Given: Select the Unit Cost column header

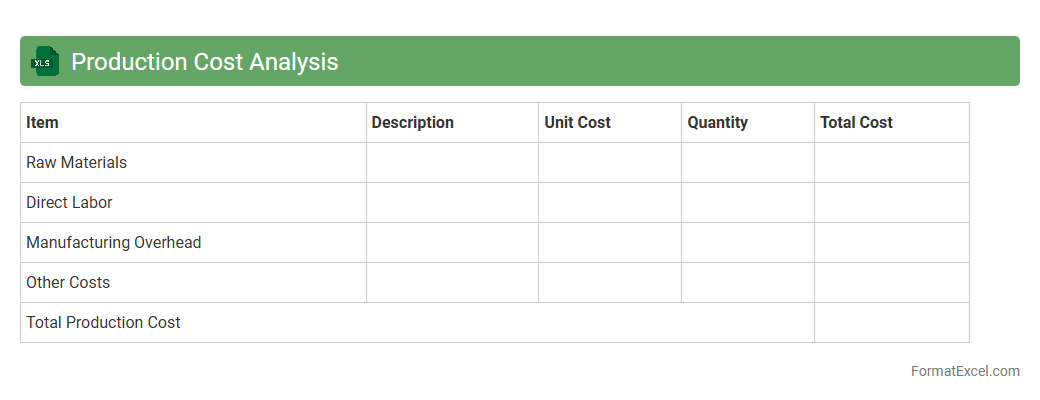Looking at the screenshot, I should coord(577,122).
